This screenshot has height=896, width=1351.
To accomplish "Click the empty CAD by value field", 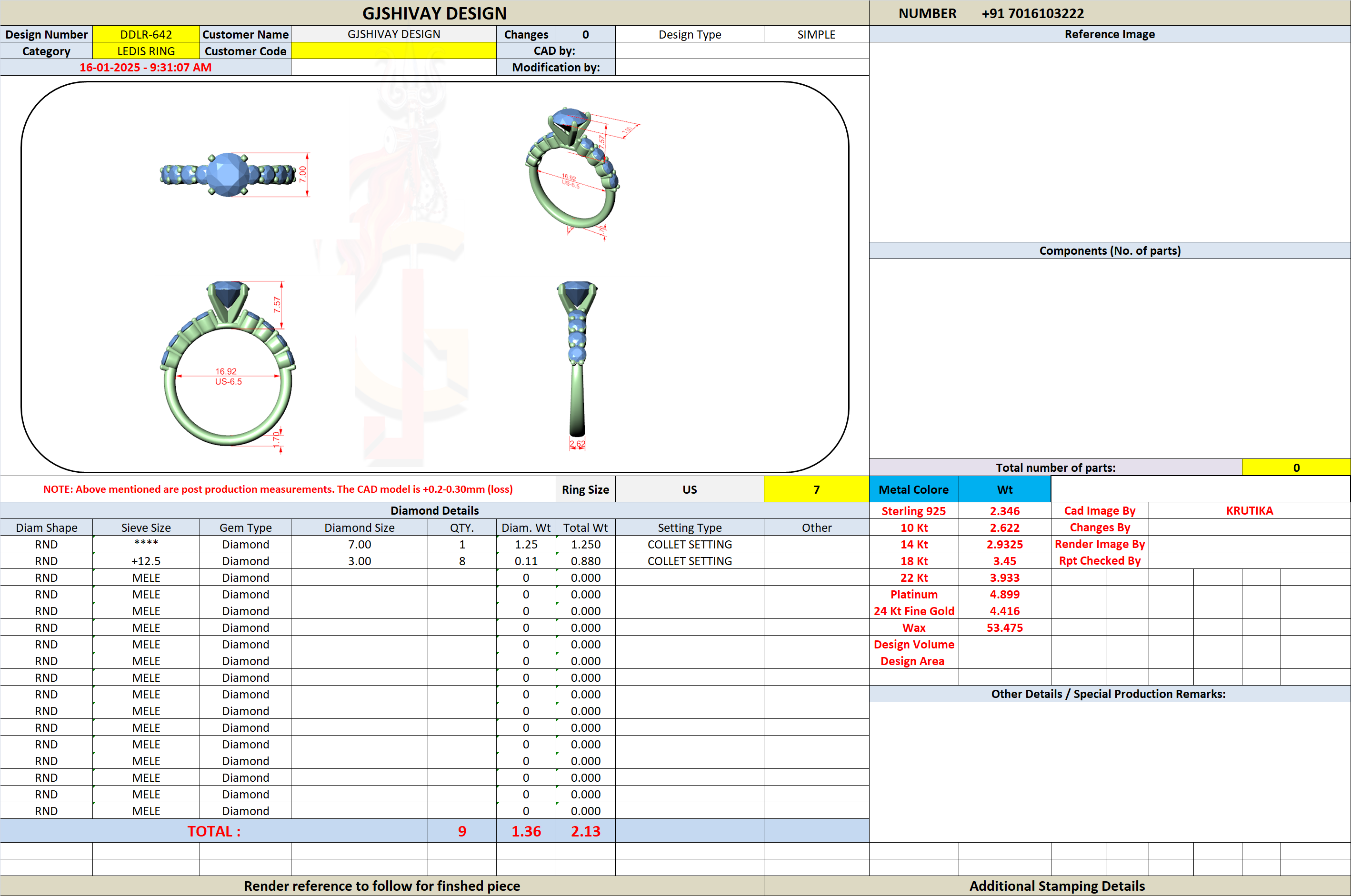I will click(x=742, y=51).
